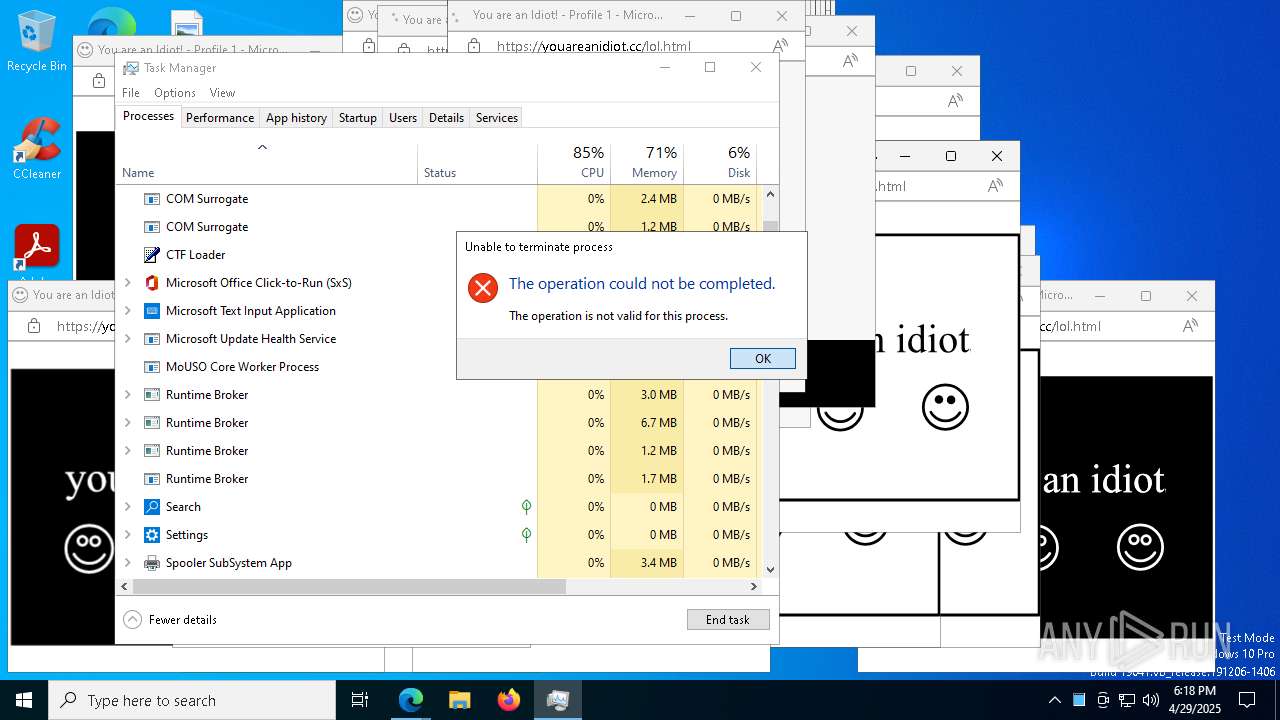Show hidden system tray icons

pos(1054,700)
